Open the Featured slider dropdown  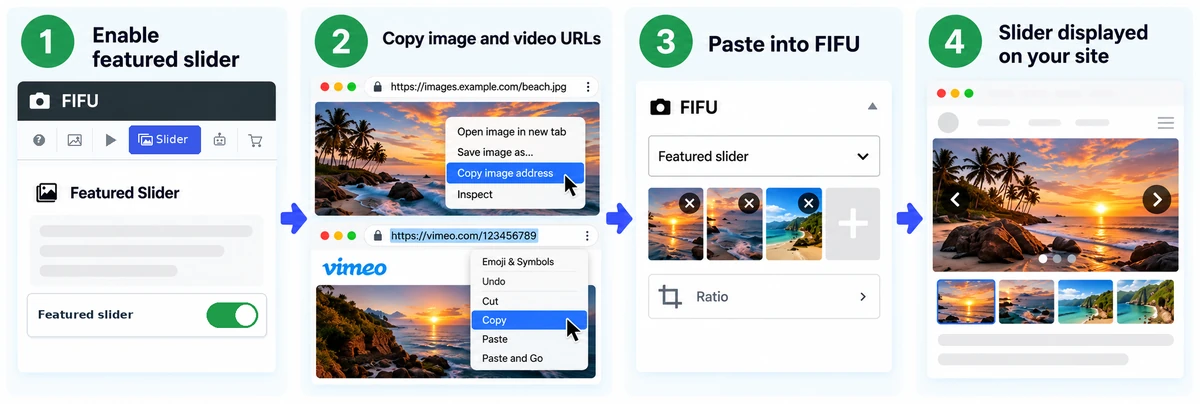[764, 156]
